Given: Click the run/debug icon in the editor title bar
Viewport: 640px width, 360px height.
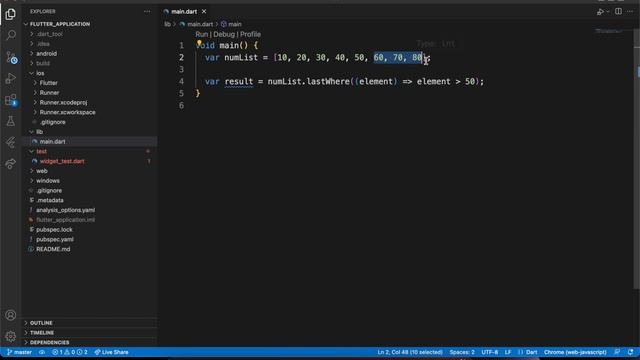Looking at the screenshot, I should 600,12.
